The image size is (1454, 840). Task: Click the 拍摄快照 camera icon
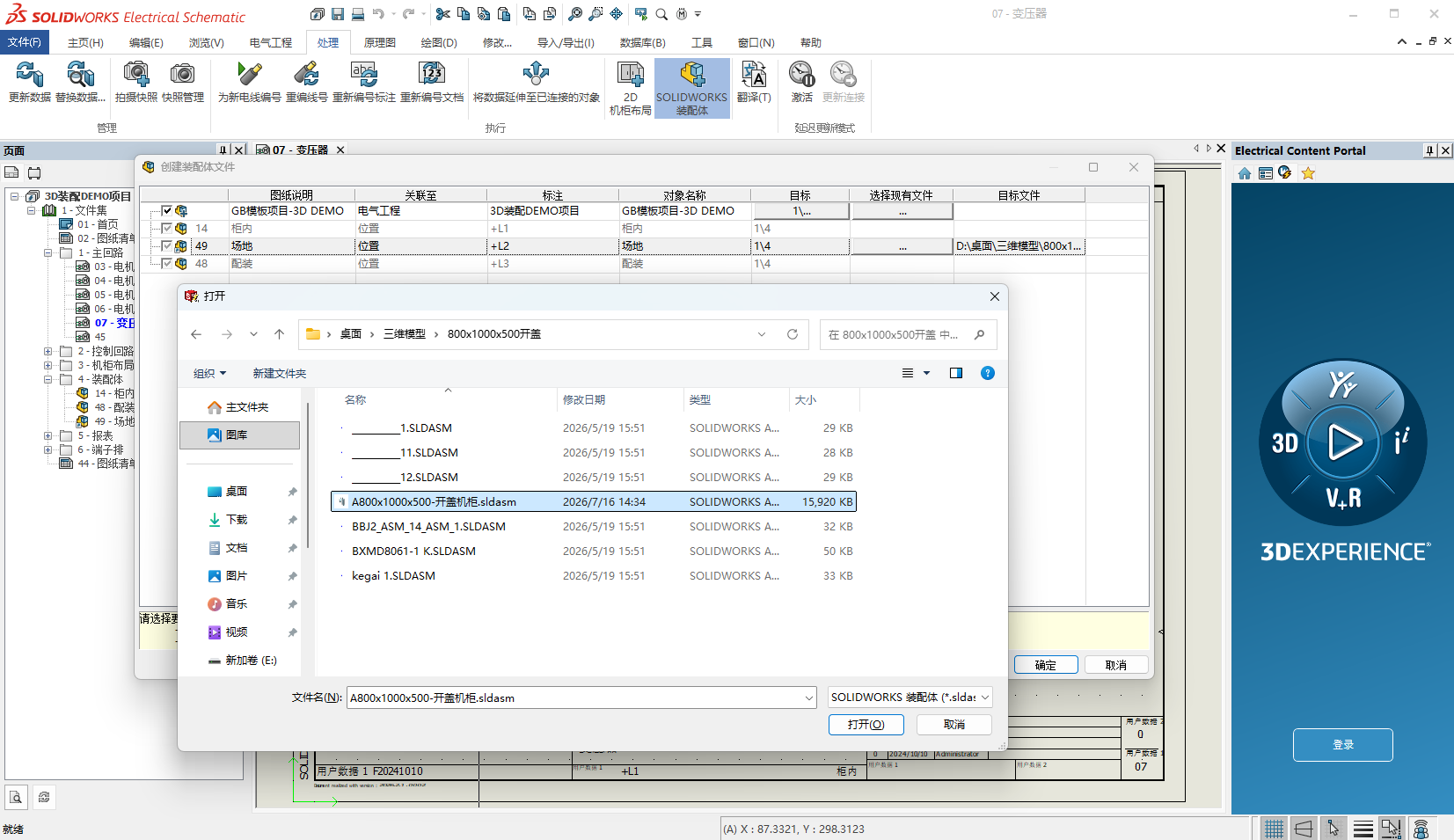[136, 75]
